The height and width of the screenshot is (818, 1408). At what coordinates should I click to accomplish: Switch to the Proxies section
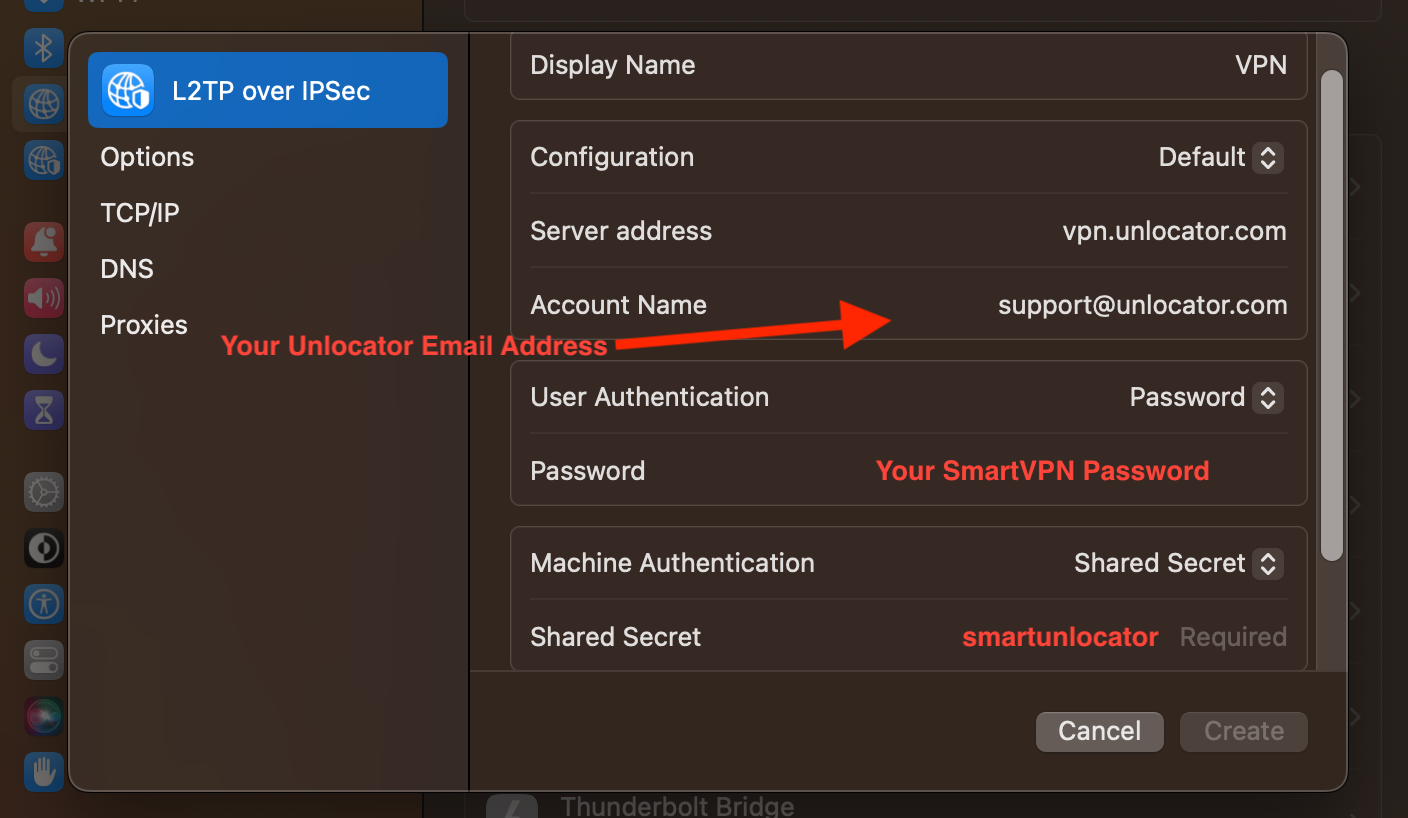pyautogui.click(x=144, y=325)
